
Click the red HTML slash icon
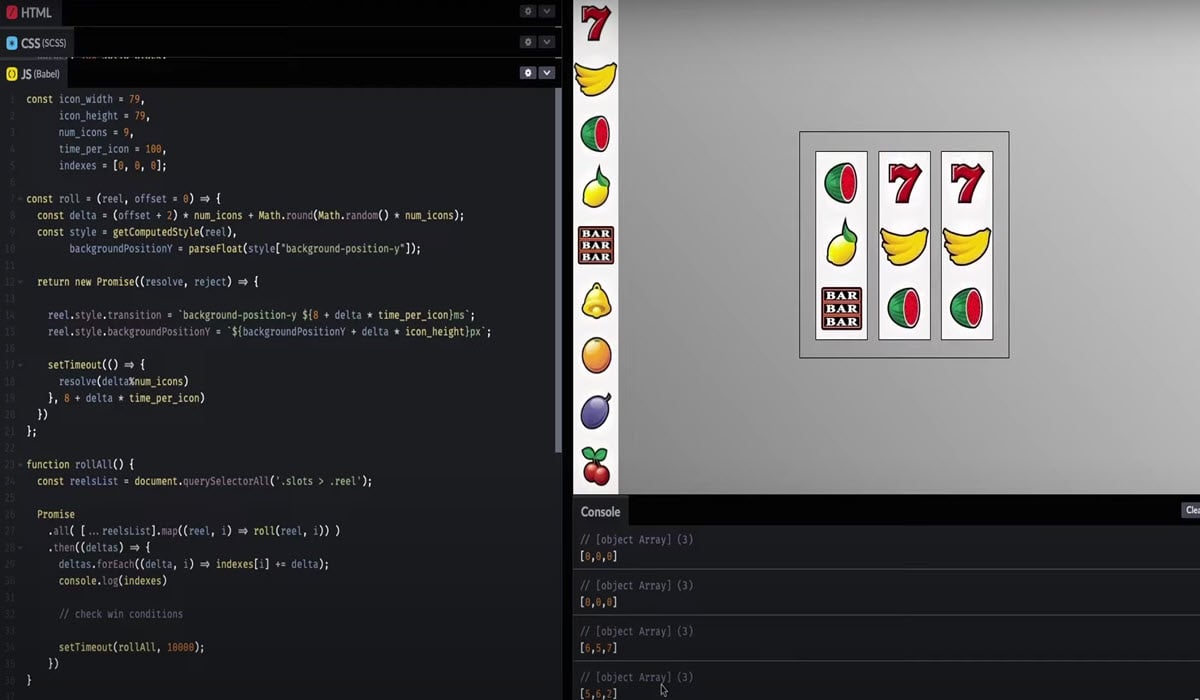(x=12, y=13)
